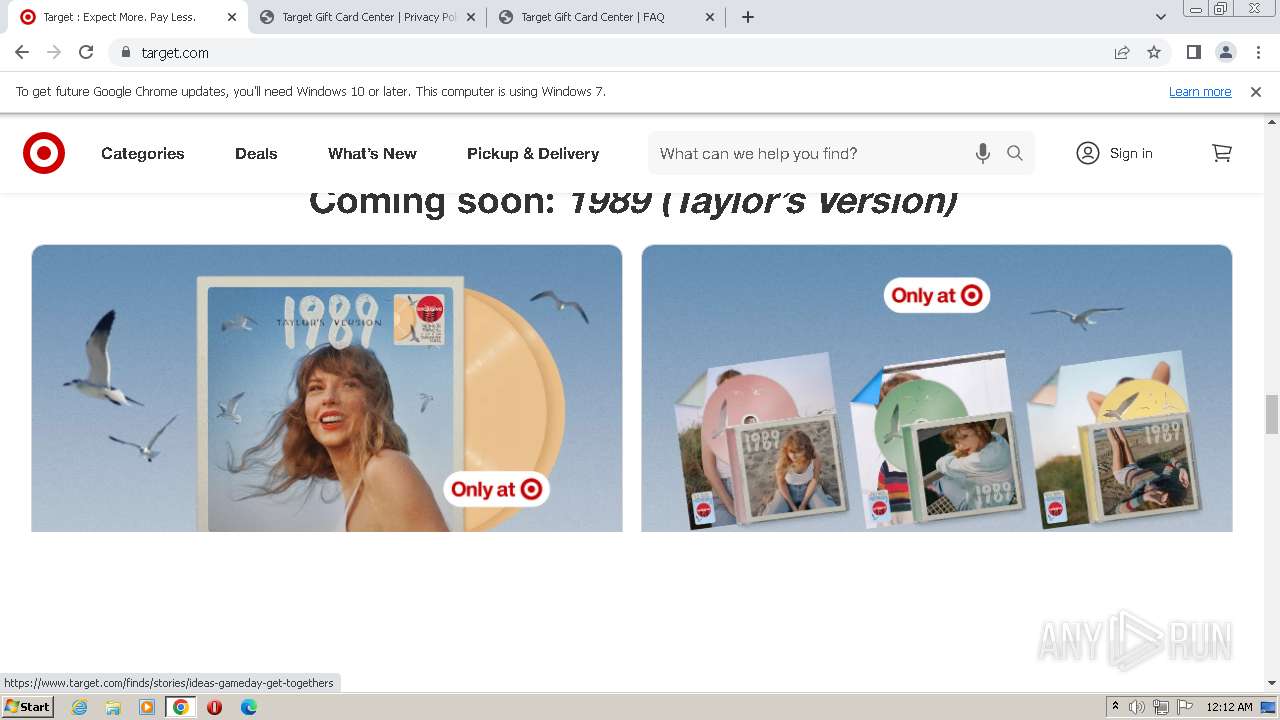Screen dimensions: 1280x720
Task: Open Opera browser from taskbar
Action: (215, 707)
